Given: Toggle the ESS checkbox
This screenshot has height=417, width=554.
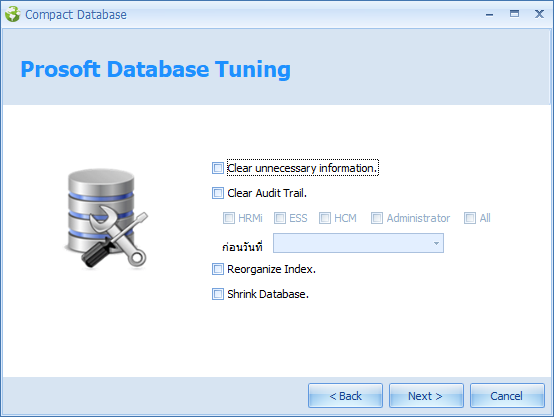Looking at the screenshot, I should pyautogui.click(x=280, y=218).
